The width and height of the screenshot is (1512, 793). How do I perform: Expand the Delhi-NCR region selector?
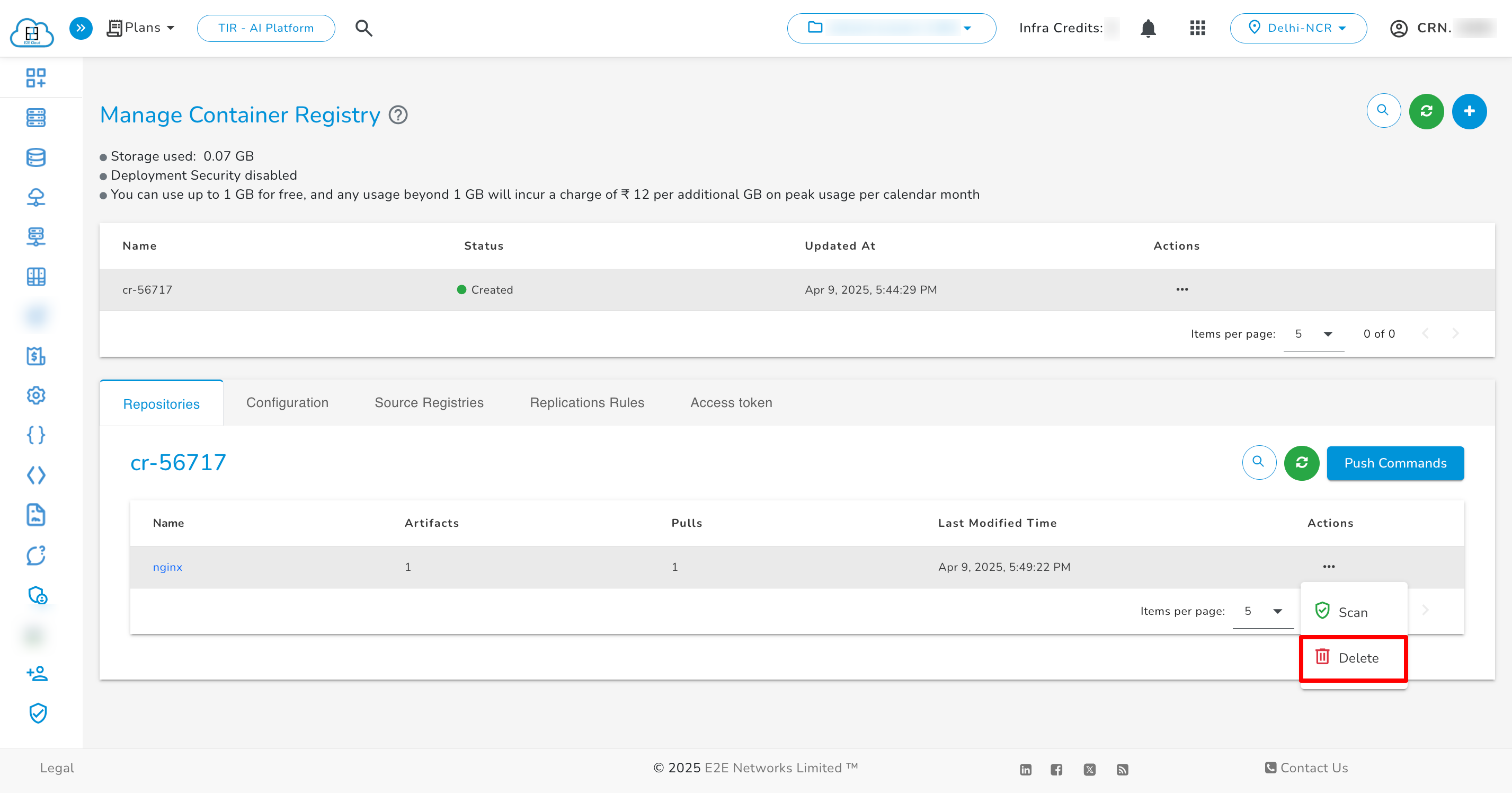1298,28
